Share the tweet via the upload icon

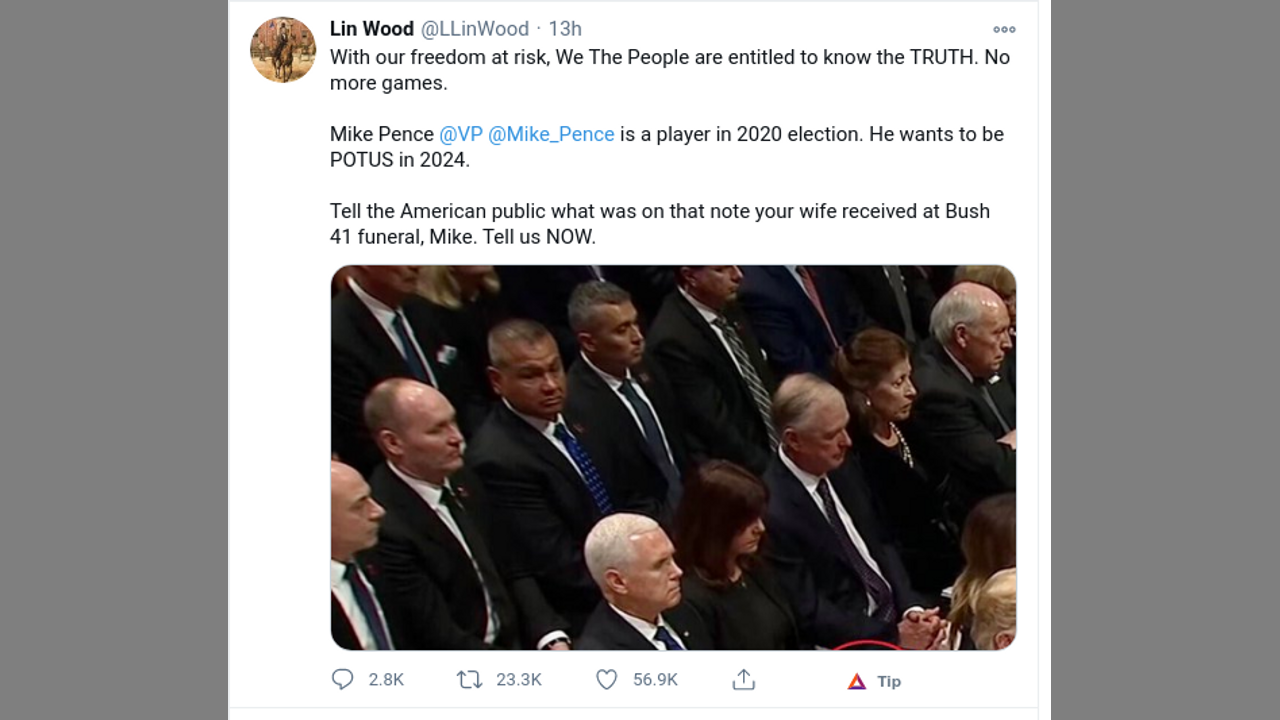[743, 680]
